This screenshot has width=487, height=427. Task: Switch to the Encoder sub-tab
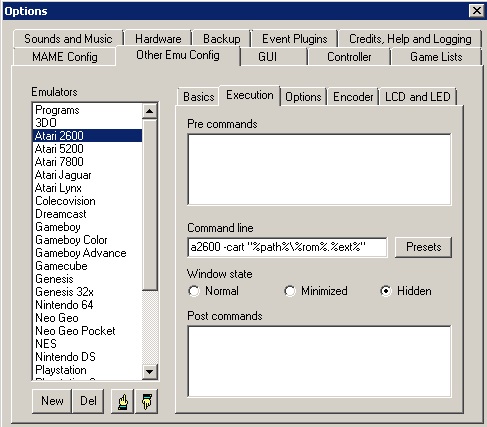353,97
